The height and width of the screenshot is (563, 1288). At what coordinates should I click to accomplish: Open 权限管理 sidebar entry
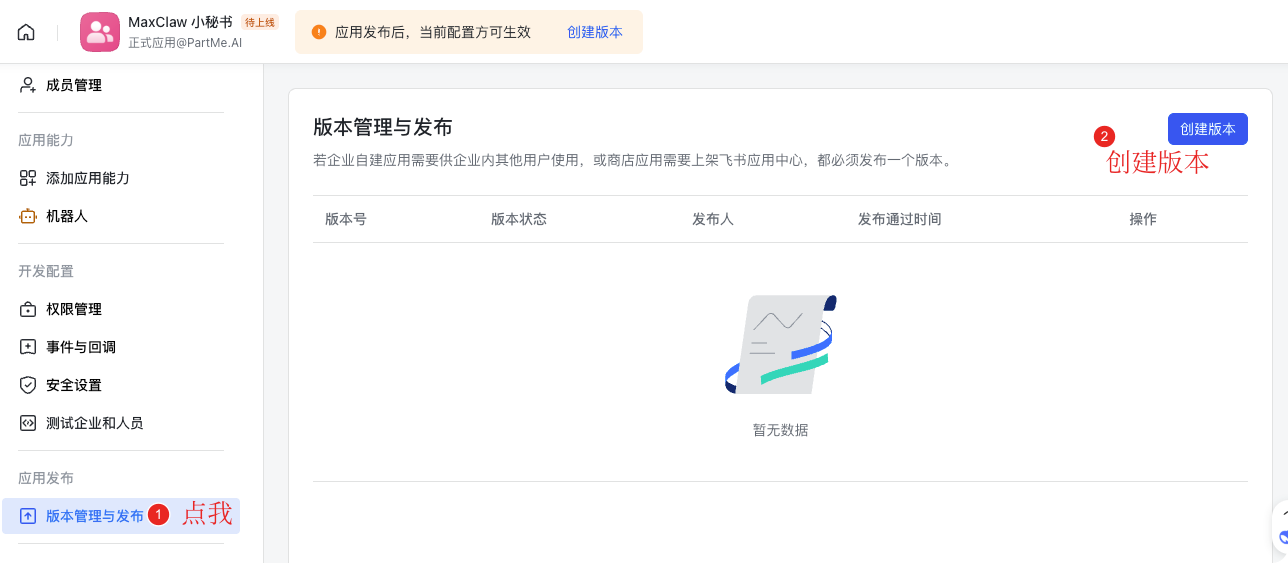[74, 309]
